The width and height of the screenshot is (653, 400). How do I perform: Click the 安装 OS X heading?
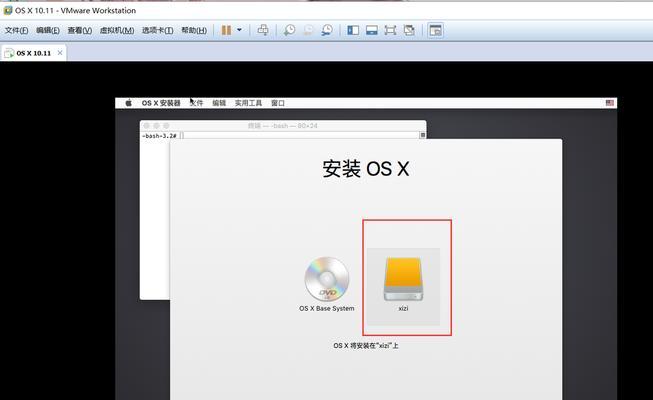tap(366, 169)
